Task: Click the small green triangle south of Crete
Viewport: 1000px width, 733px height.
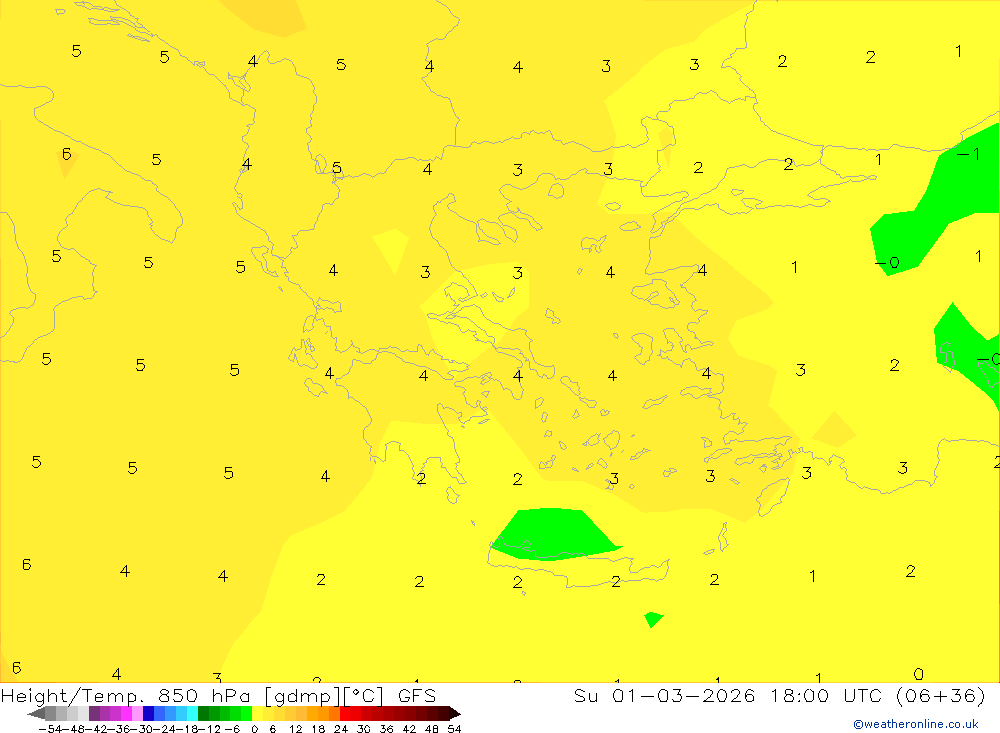Action: click(x=653, y=619)
